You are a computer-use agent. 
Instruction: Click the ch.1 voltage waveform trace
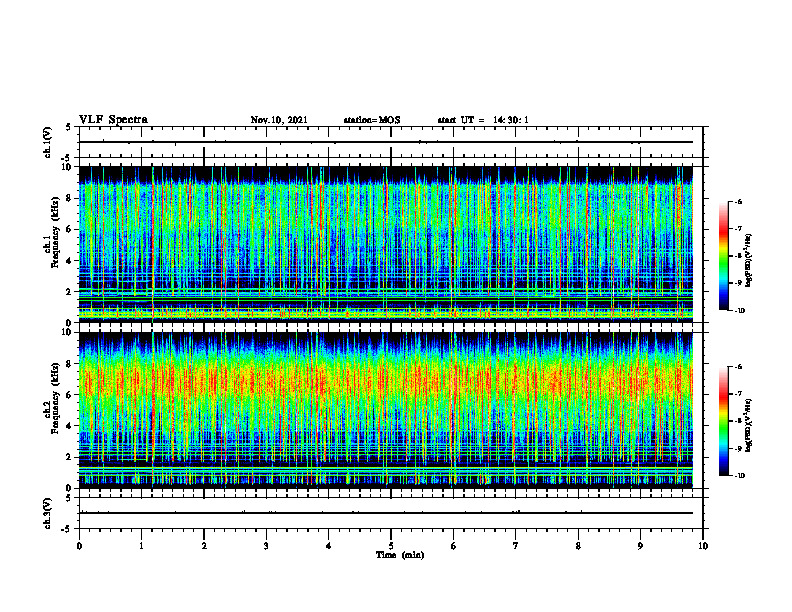pos(386,142)
